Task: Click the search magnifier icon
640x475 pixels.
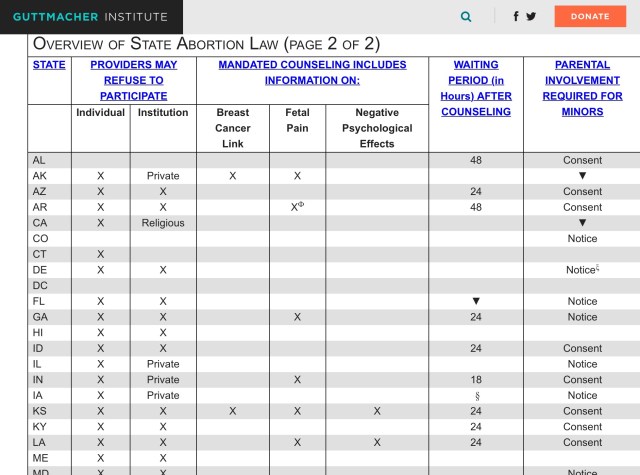Action: [x=466, y=16]
